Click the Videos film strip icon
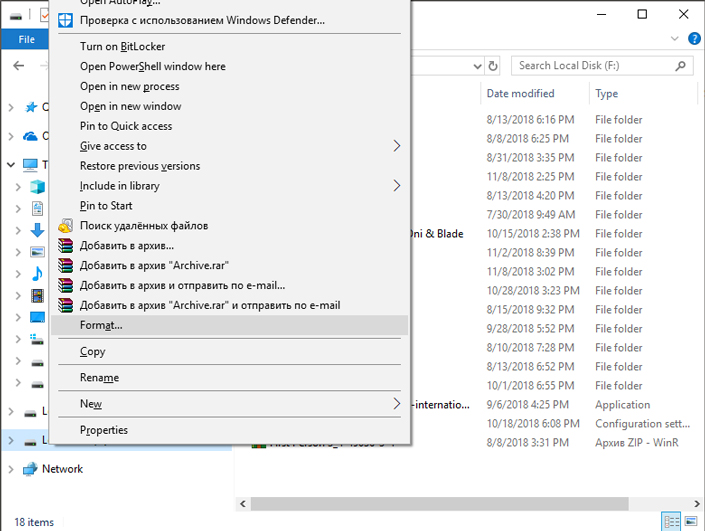This screenshot has height=531, width=705. [x=37, y=295]
